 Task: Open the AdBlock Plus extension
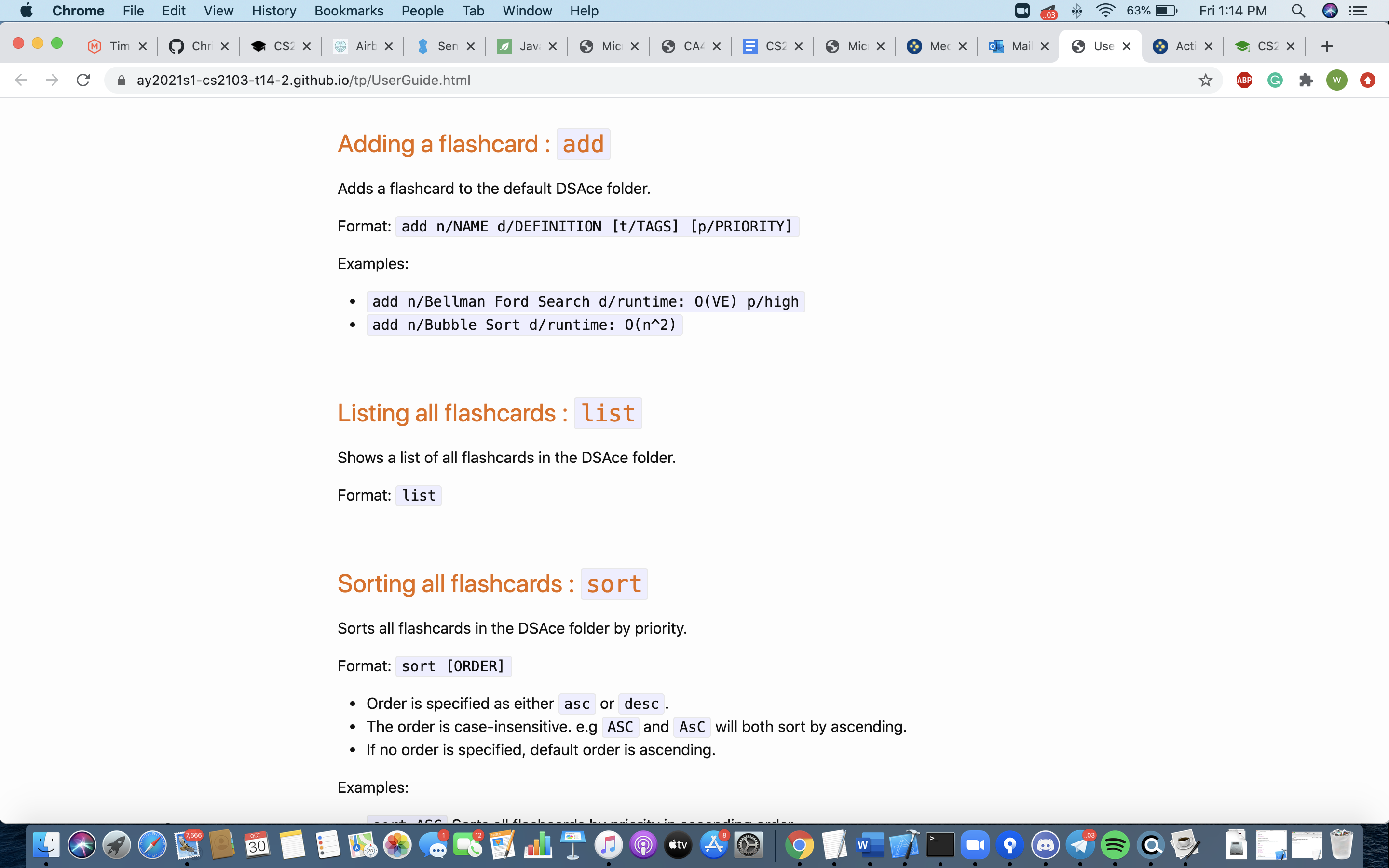[1244, 81]
